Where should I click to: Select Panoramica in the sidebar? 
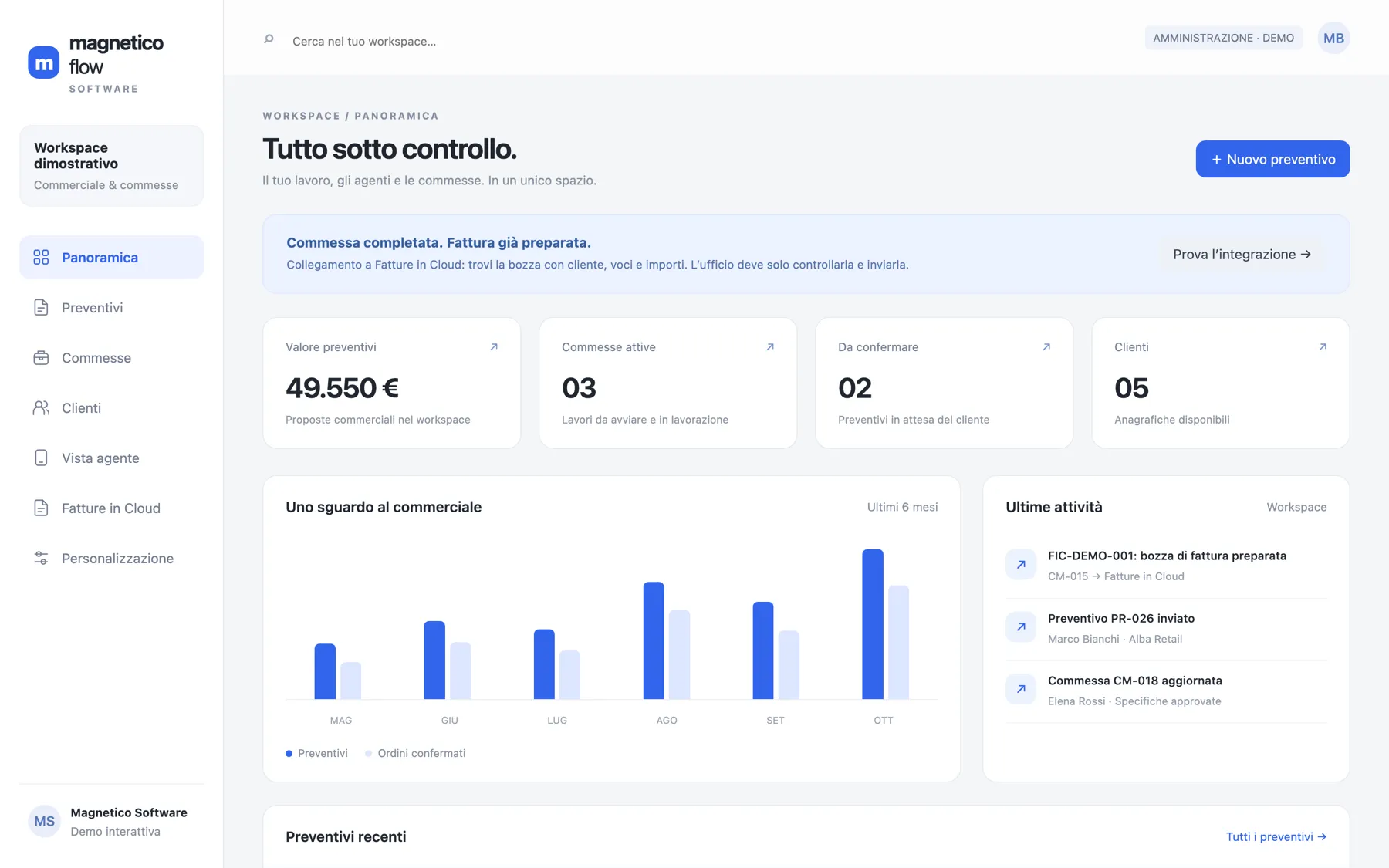[111, 257]
